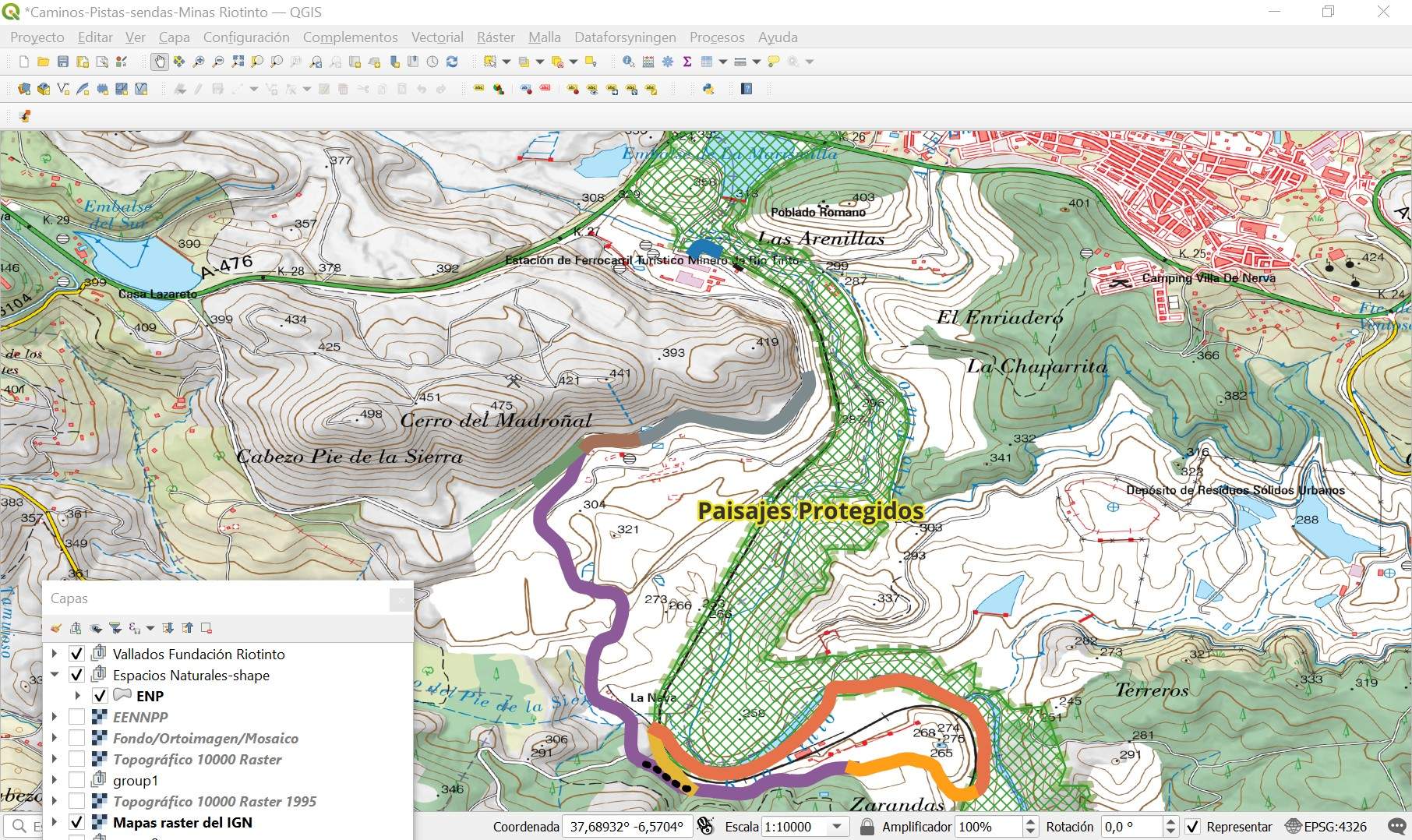This screenshot has width=1412, height=840.
Task: Open the Complementos menu
Action: point(350,37)
